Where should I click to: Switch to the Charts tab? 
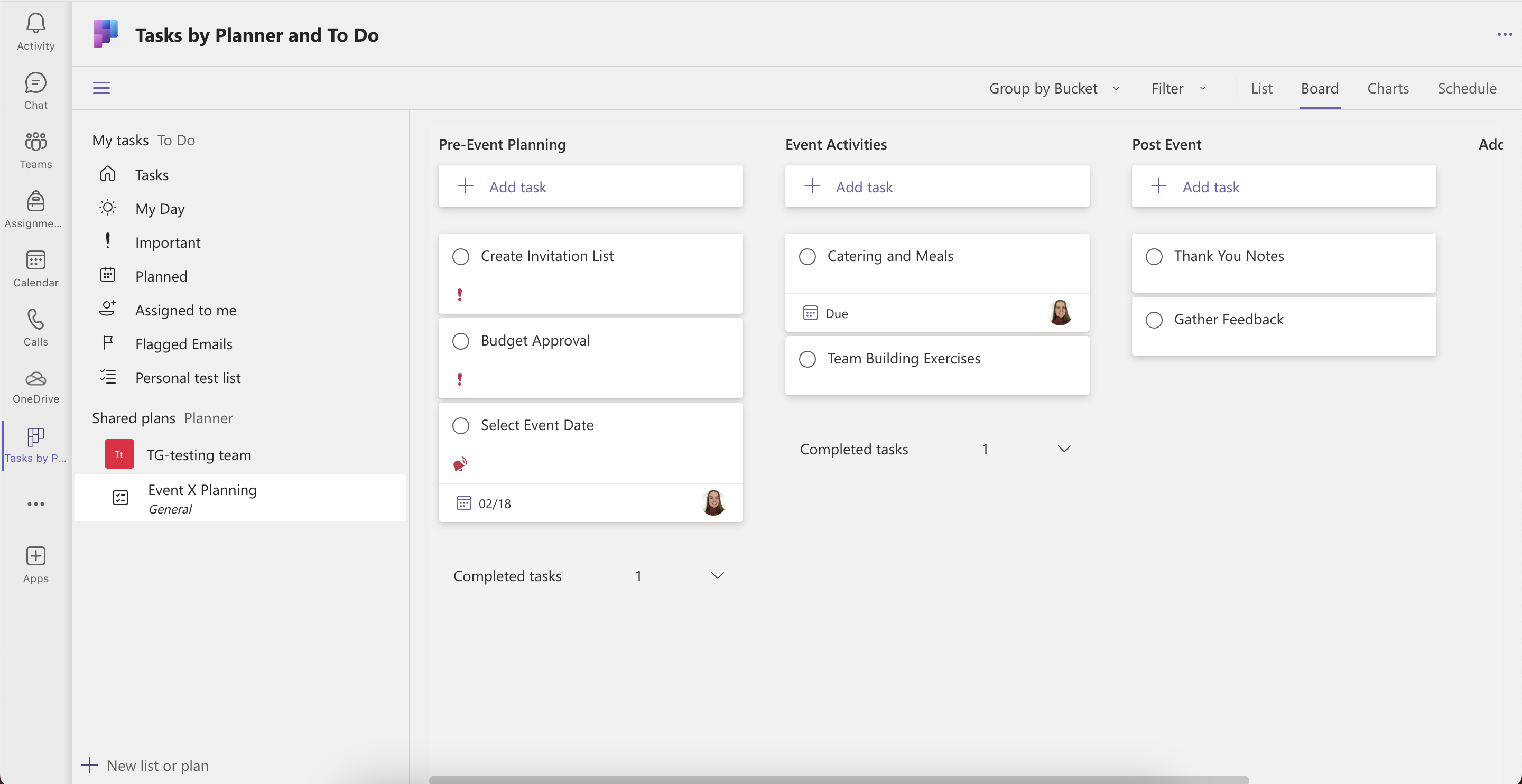[x=1388, y=88]
